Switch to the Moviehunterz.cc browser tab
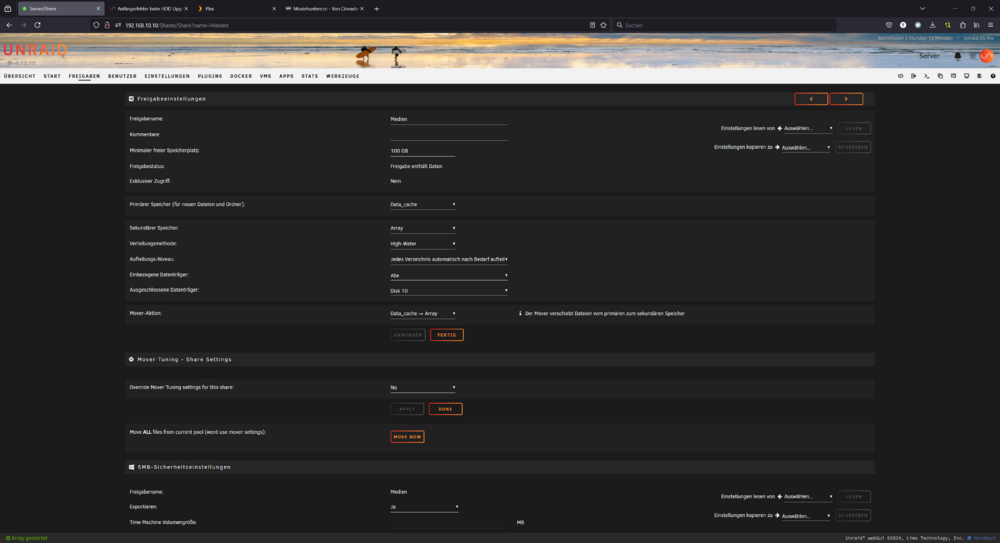The width and height of the screenshot is (1000, 543). [x=324, y=9]
